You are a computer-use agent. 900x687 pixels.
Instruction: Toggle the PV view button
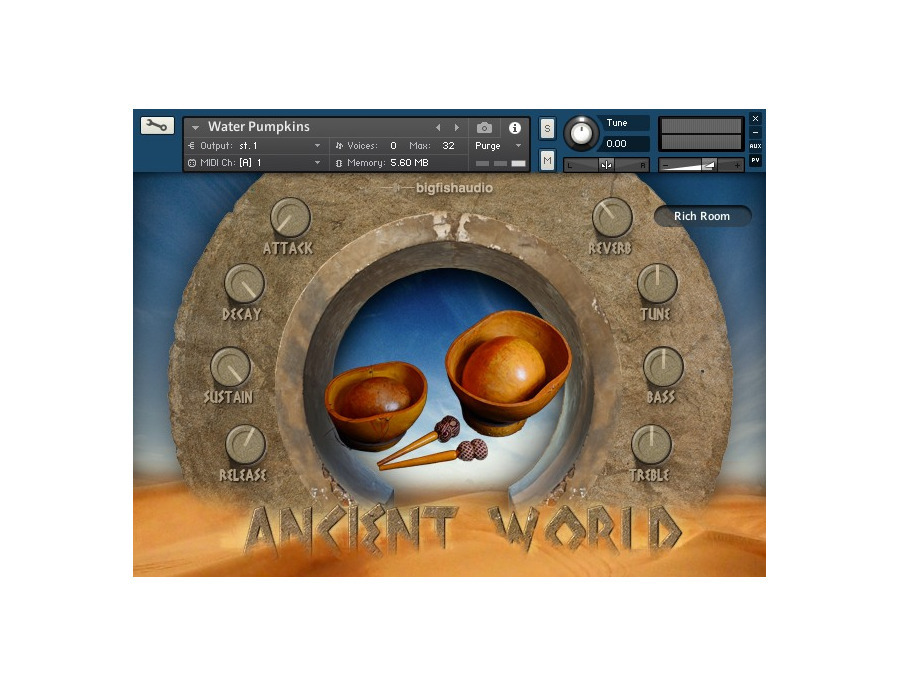pos(755,160)
